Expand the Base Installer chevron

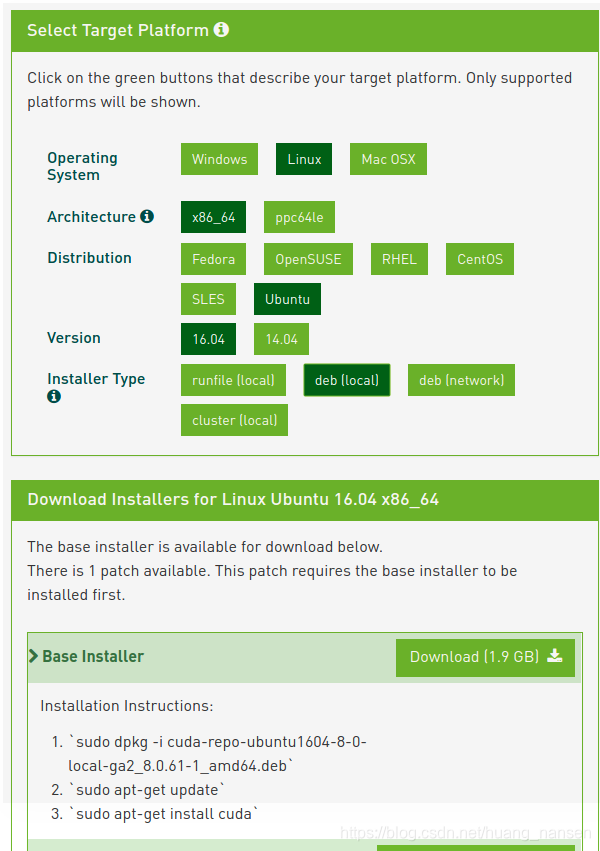[x=34, y=656]
